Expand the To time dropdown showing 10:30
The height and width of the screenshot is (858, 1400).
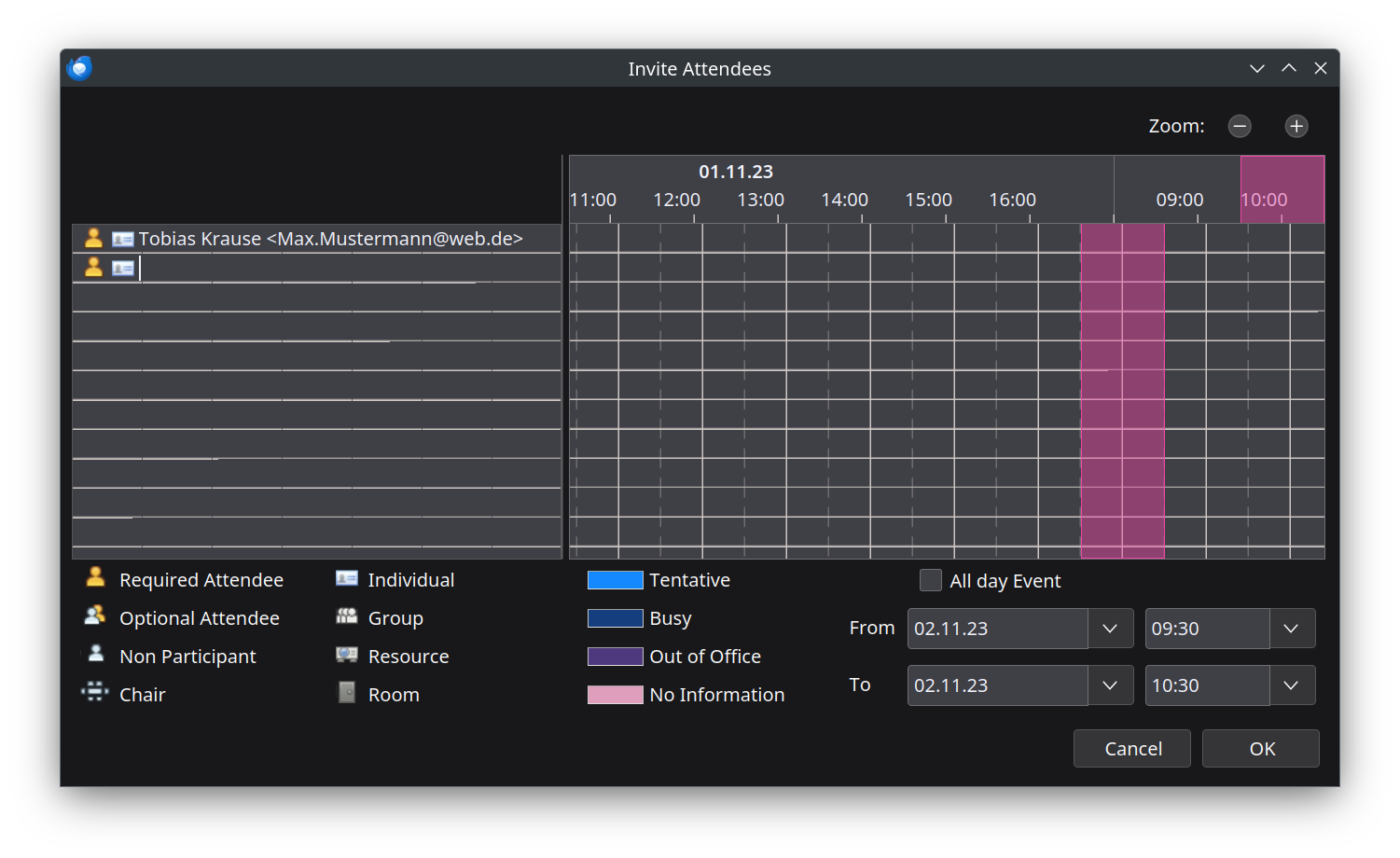tap(1292, 685)
